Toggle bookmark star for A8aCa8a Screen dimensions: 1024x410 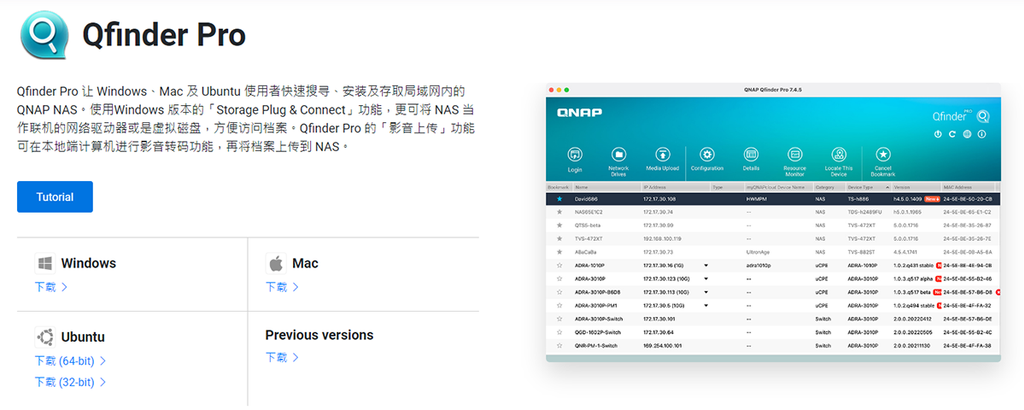coord(559,251)
